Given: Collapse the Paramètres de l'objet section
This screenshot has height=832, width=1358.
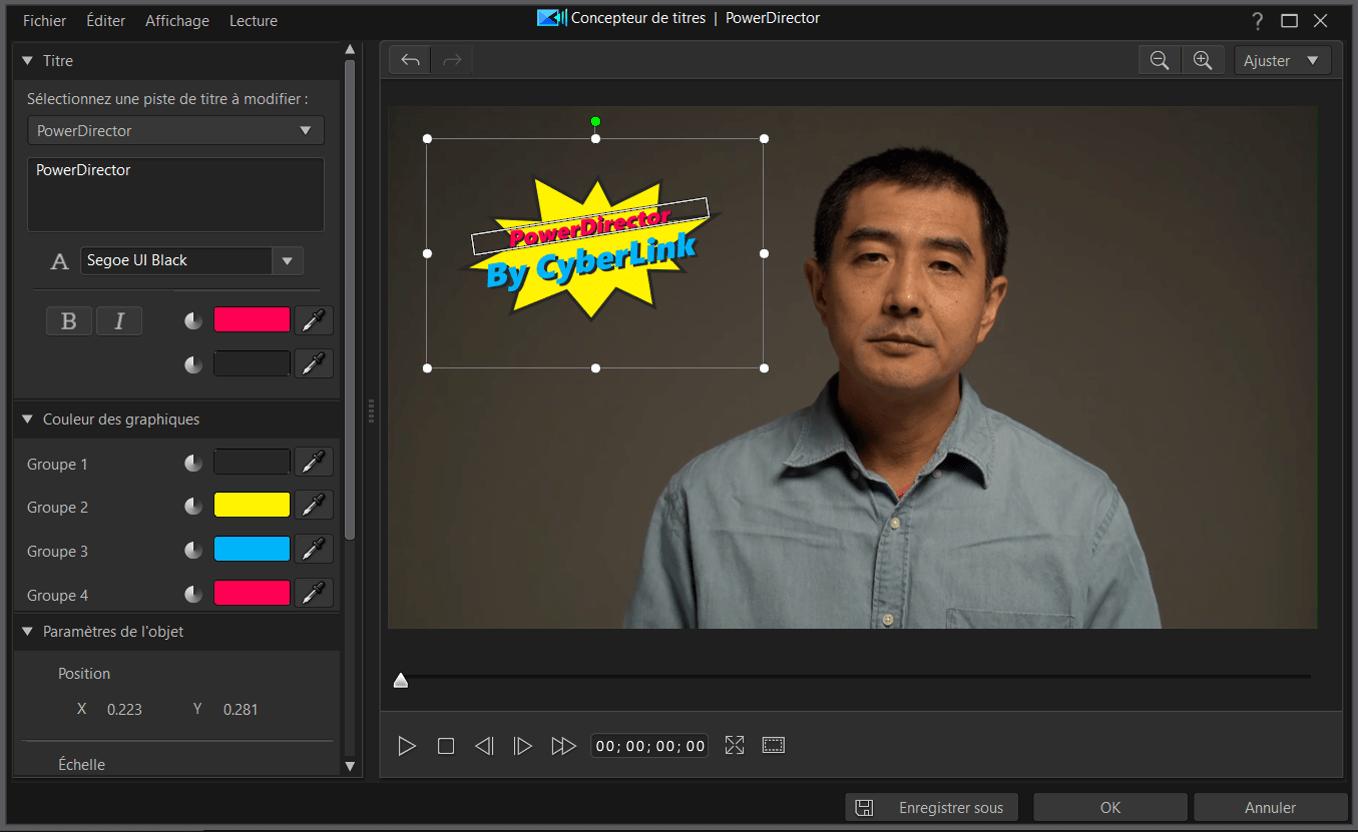Looking at the screenshot, I should click(x=27, y=632).
